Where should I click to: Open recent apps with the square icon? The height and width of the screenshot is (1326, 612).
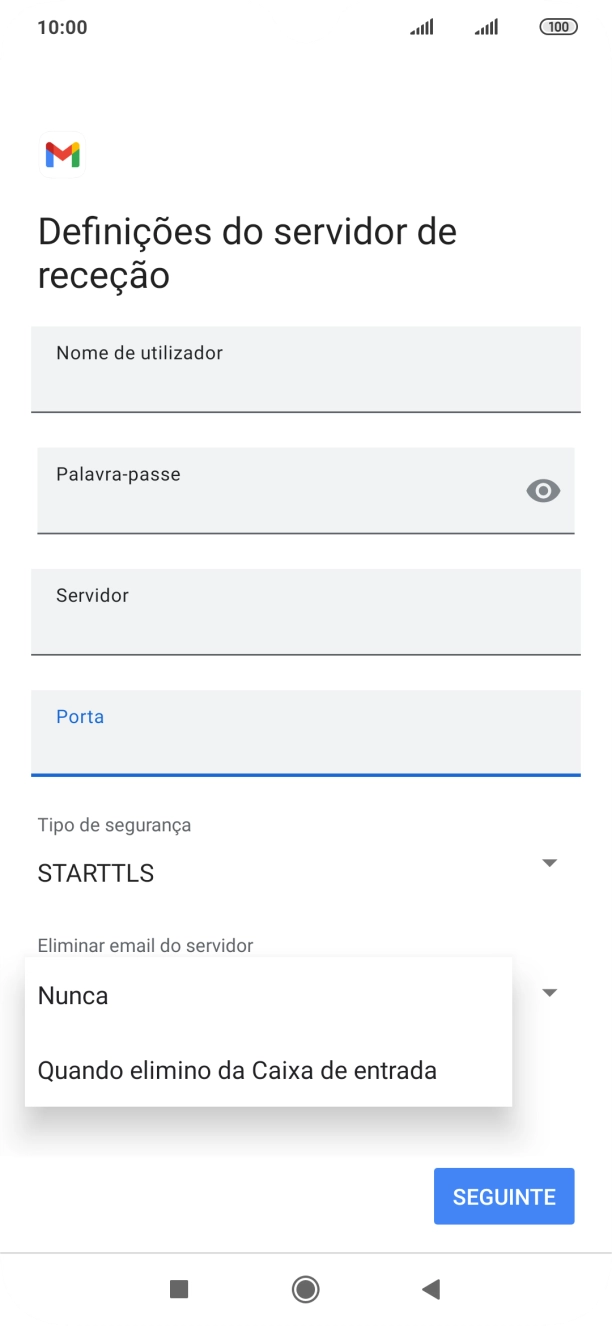click(178, 1290)
